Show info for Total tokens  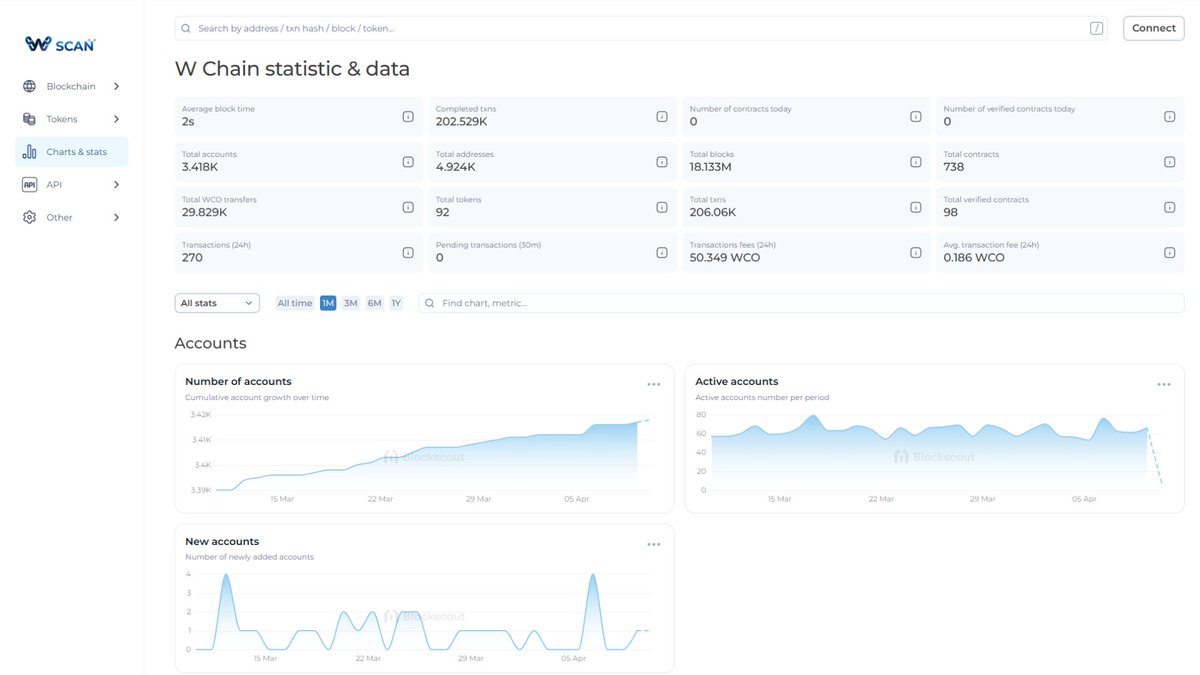[662, 207]
